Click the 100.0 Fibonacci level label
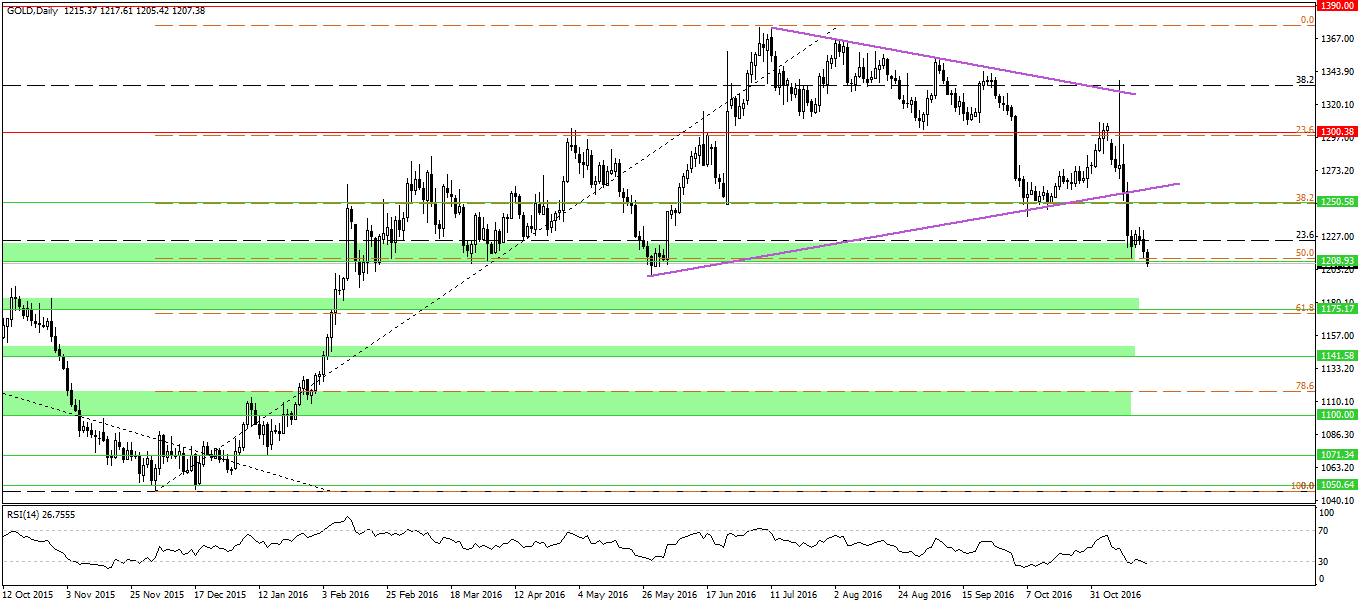Viewport: 1358px width, 606px height. 1301,486
